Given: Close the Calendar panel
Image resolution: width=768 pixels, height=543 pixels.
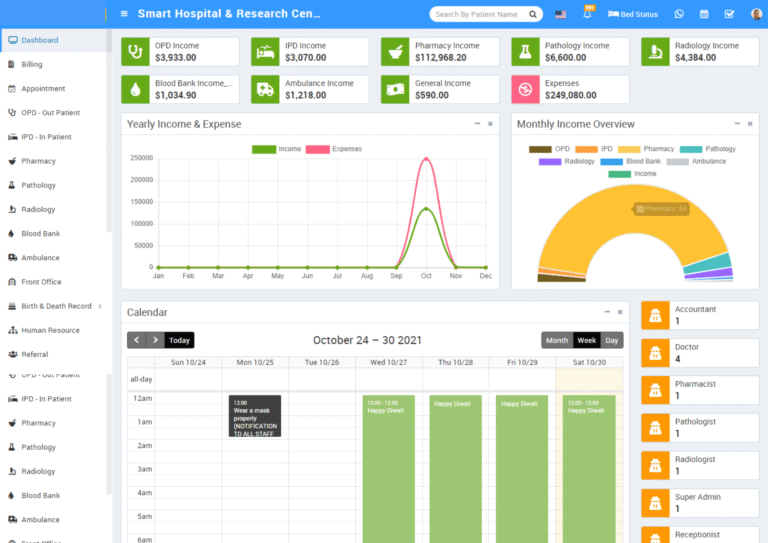Looking at the screenshot, I should click(x=620, y=312).
